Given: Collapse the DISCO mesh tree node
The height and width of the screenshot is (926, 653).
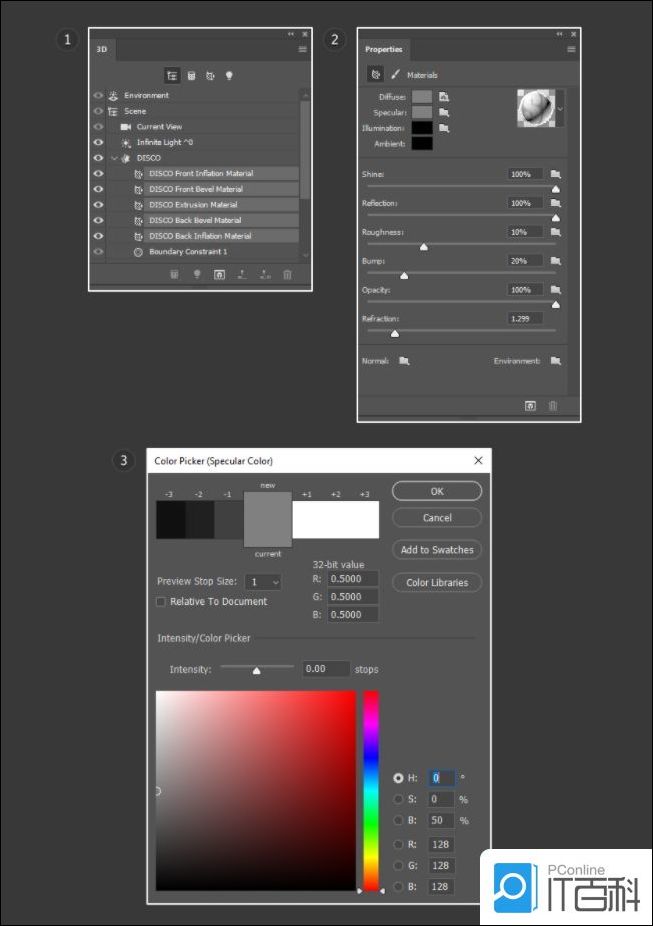Looking at the screenshot, I should click(114, 158).
